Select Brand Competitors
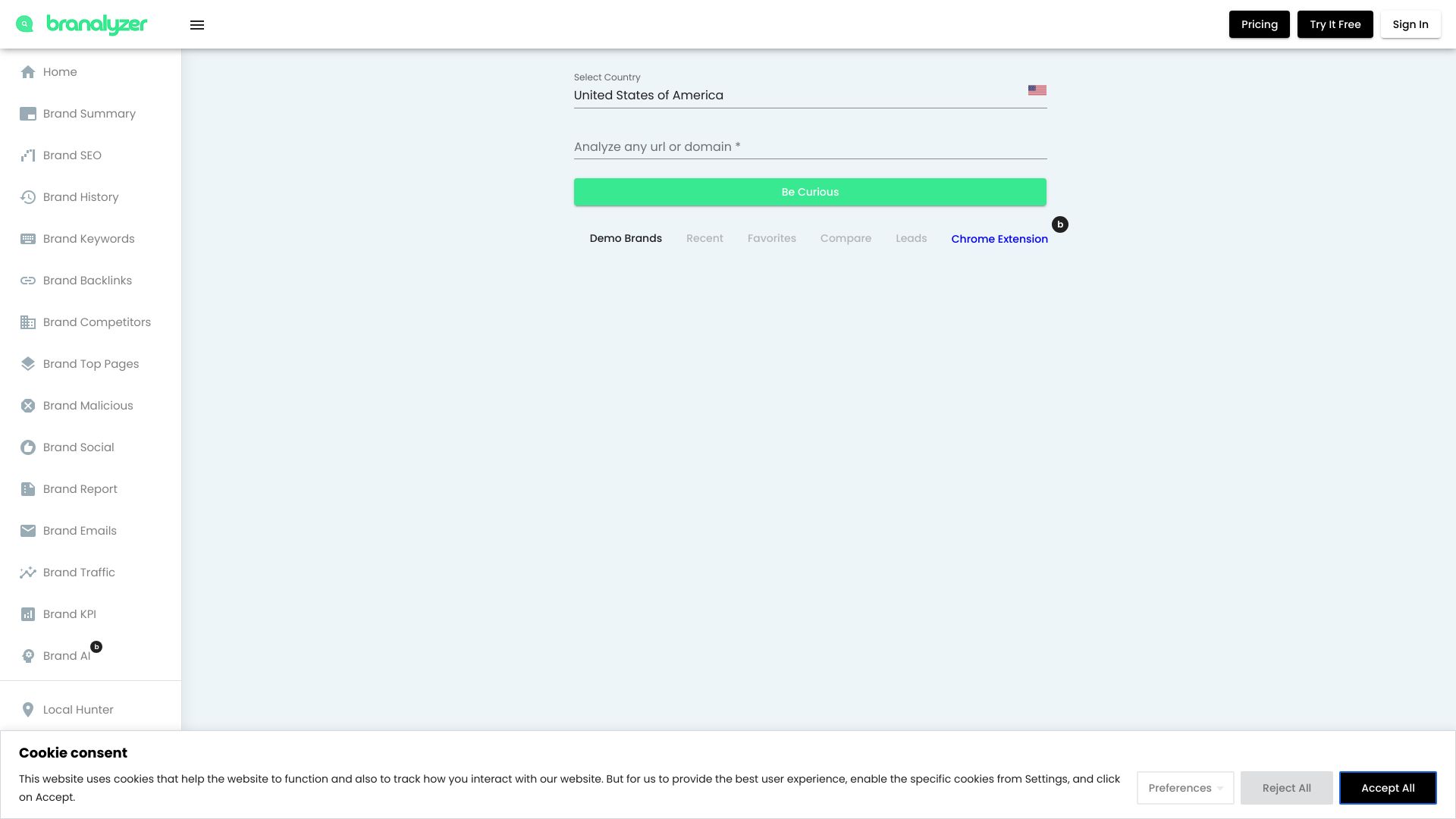1456x819 pixels. [x=96, y=322]
